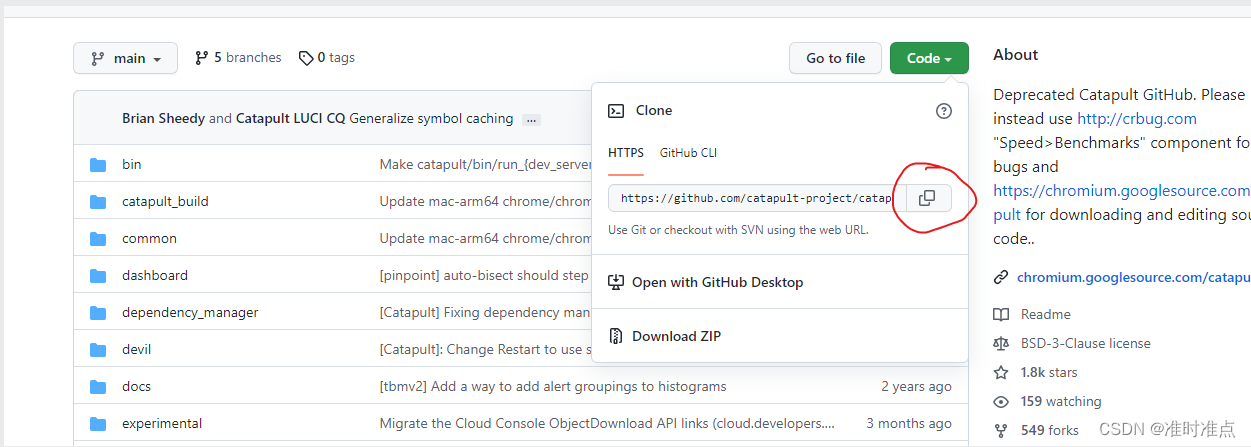
Task: Open Brian Sheedy's author link
Action: 163,119
